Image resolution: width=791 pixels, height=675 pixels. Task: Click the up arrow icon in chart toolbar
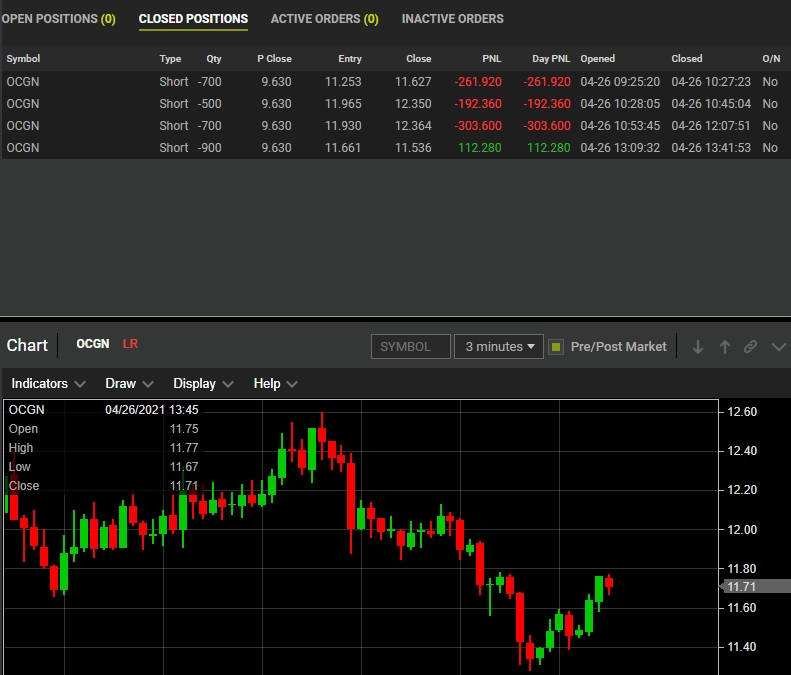click(725, 347)
